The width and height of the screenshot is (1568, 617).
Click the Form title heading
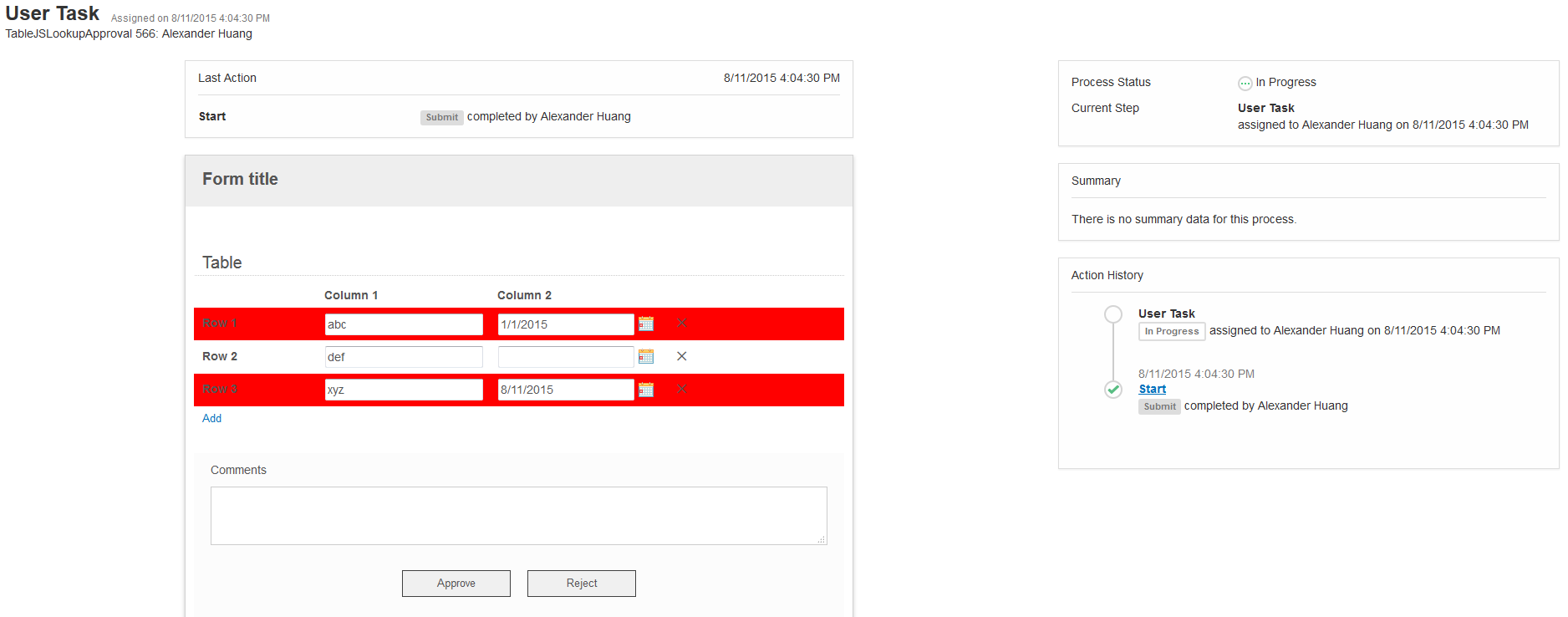point(240,179)
